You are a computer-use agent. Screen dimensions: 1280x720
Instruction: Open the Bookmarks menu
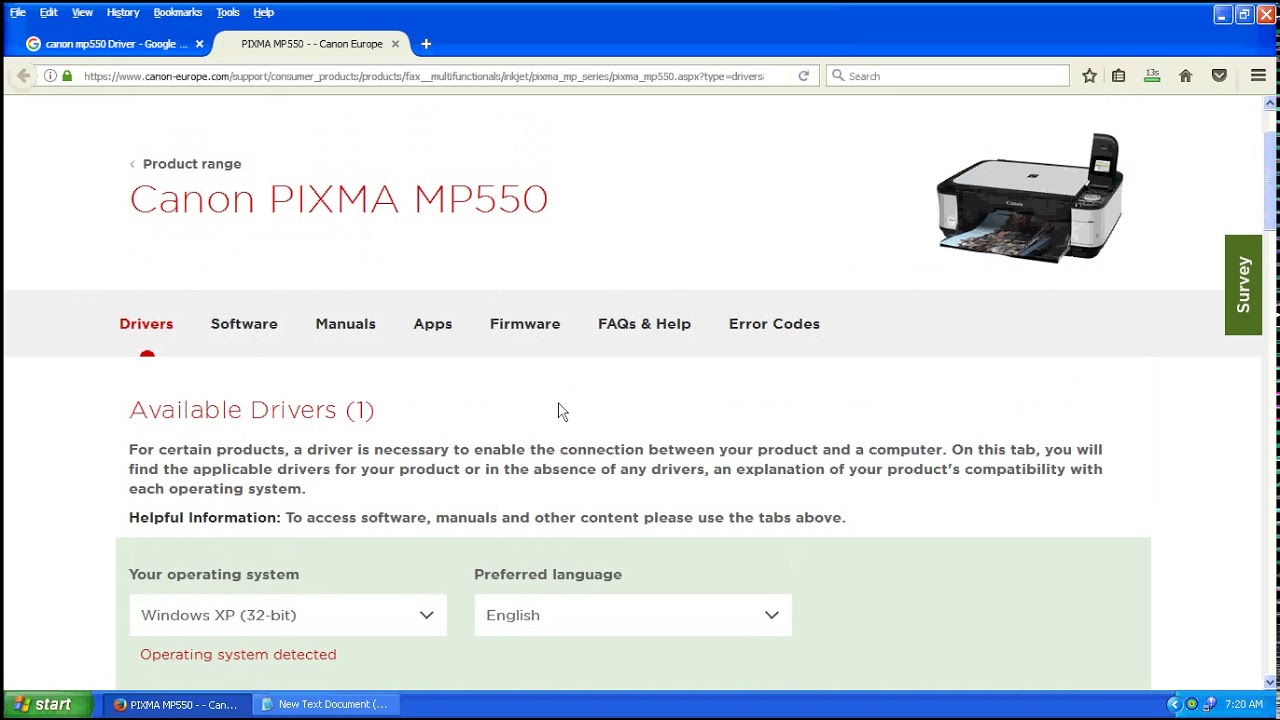pyautogui.click(x=178, y=13)
